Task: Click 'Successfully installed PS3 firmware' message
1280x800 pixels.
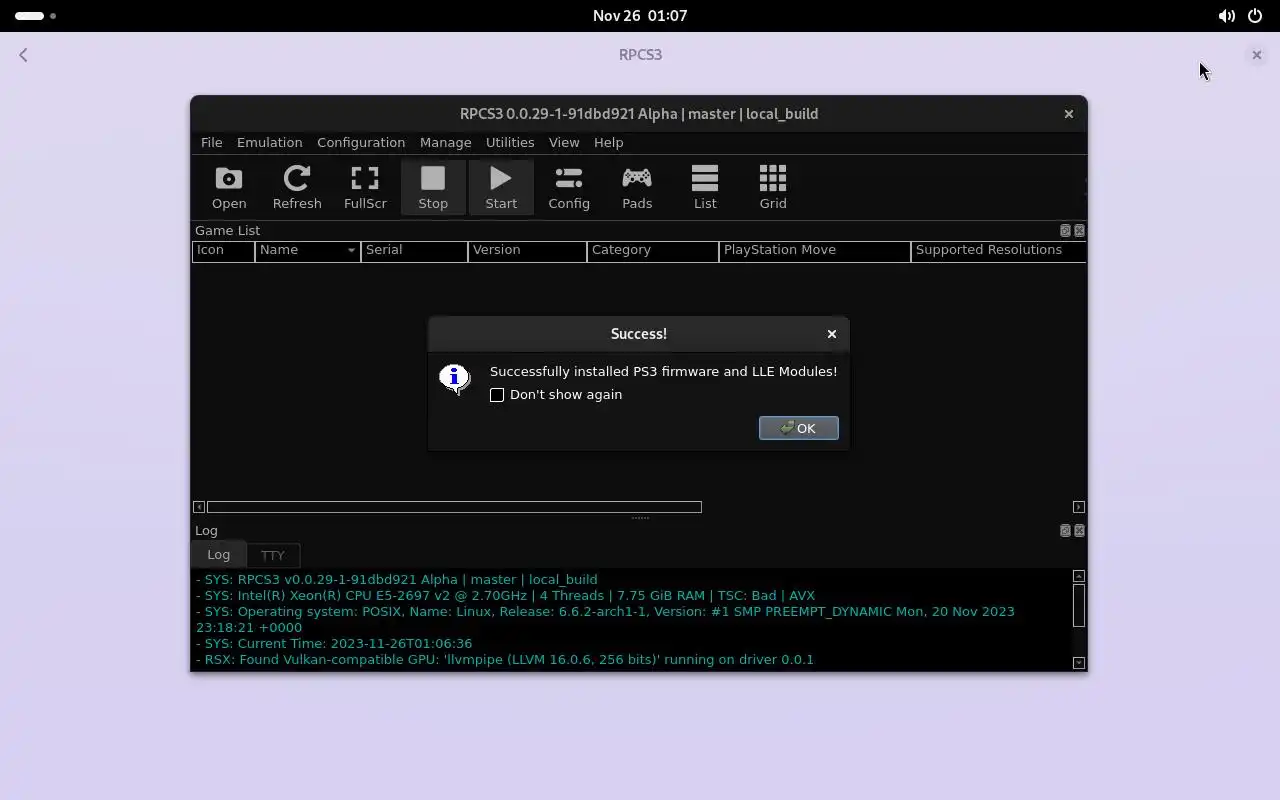Action: (x=663, y=372)
